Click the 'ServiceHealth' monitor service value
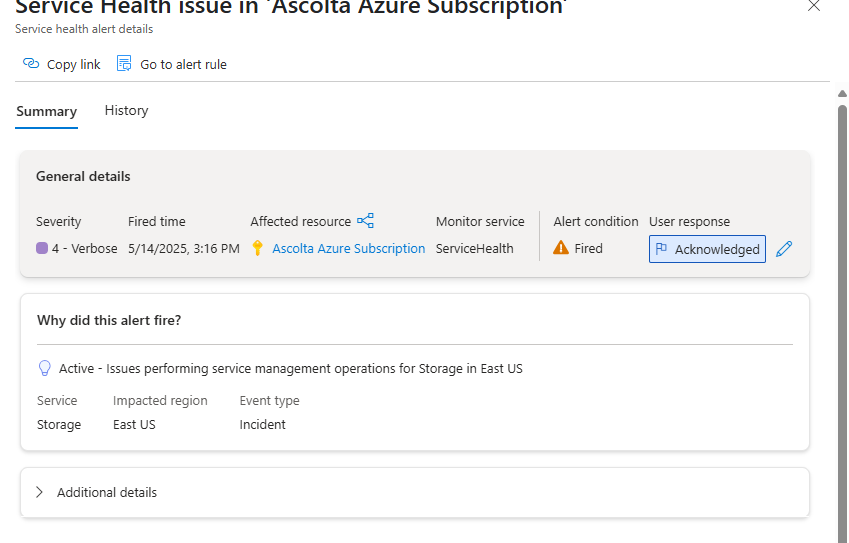The image size is (849, 543). (475, 248)
